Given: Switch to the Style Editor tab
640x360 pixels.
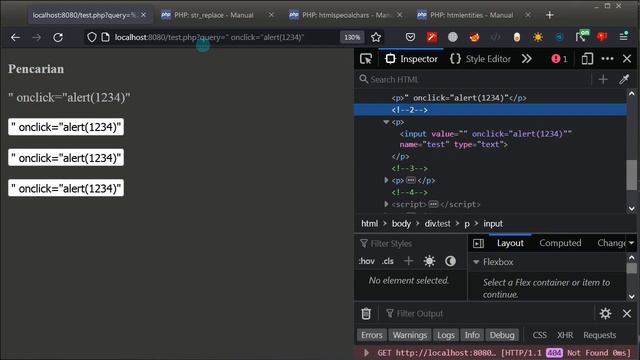Looking at the screenshot, I should [x=480, y=59].
